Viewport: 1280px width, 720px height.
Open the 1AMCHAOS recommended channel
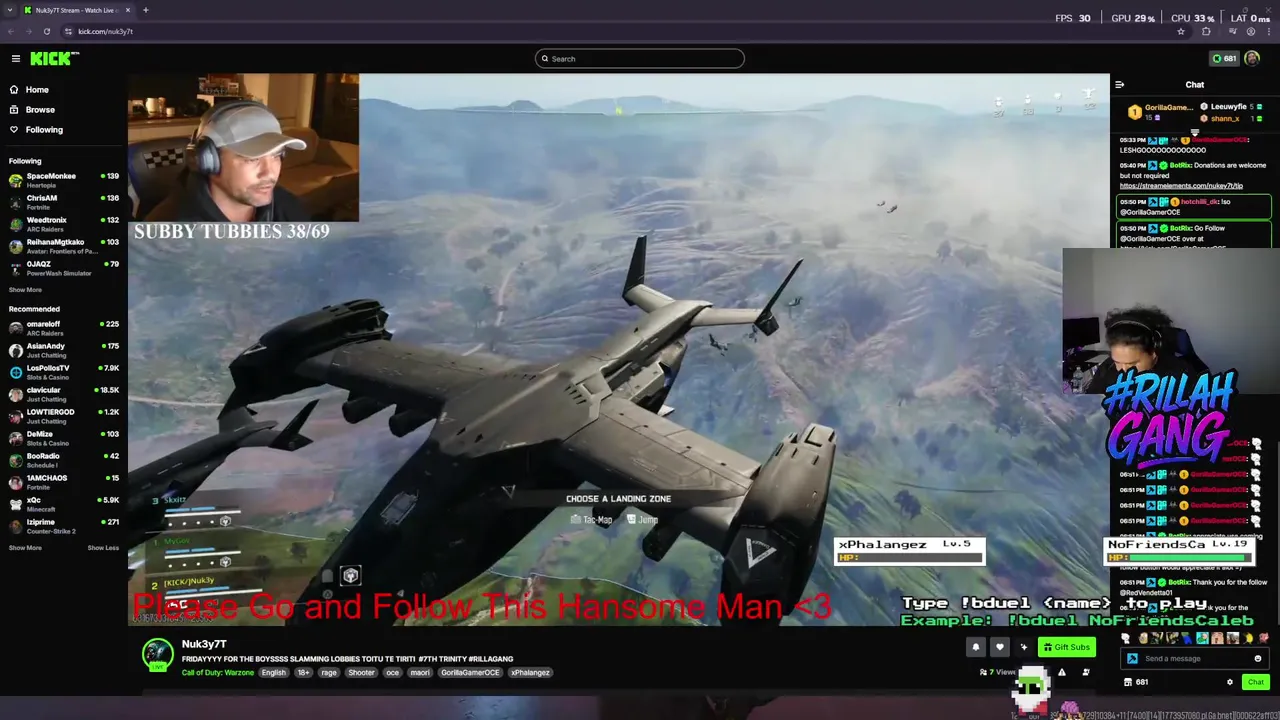[63, 482]
